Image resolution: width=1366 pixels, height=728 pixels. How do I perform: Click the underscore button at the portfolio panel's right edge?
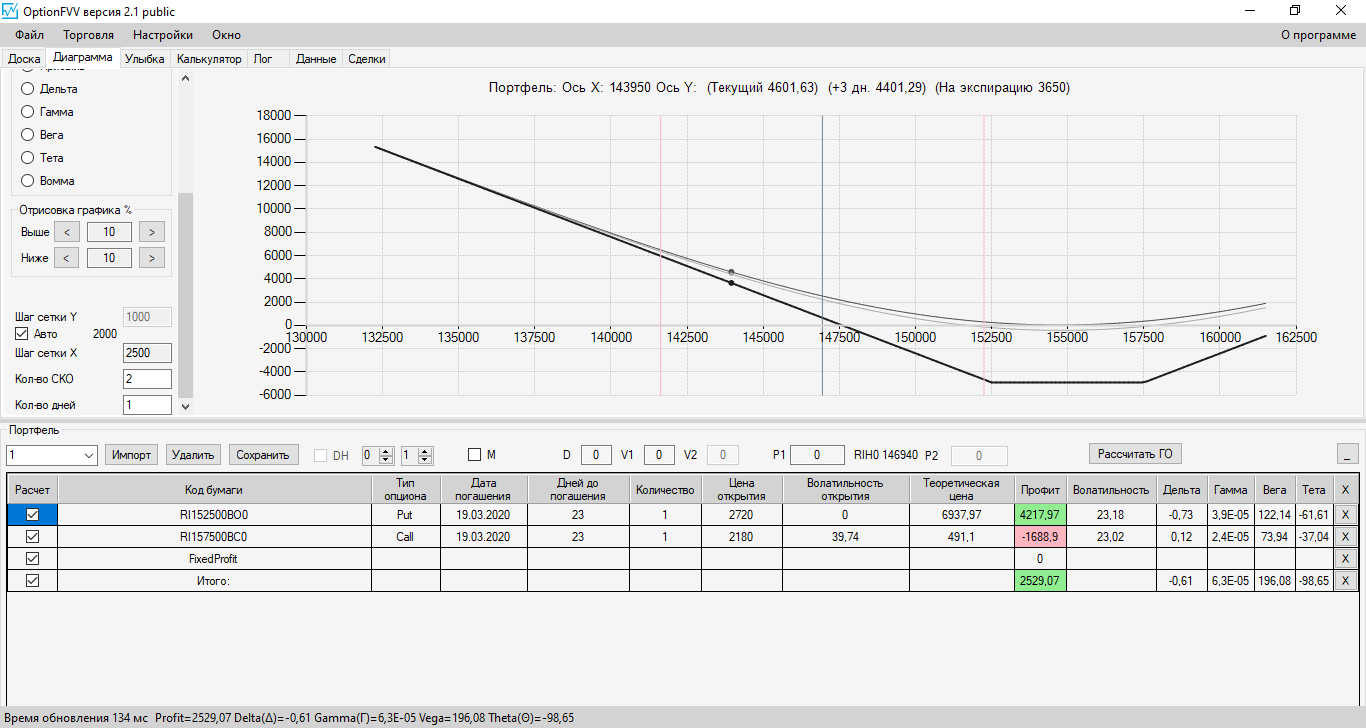[1348, 454]
